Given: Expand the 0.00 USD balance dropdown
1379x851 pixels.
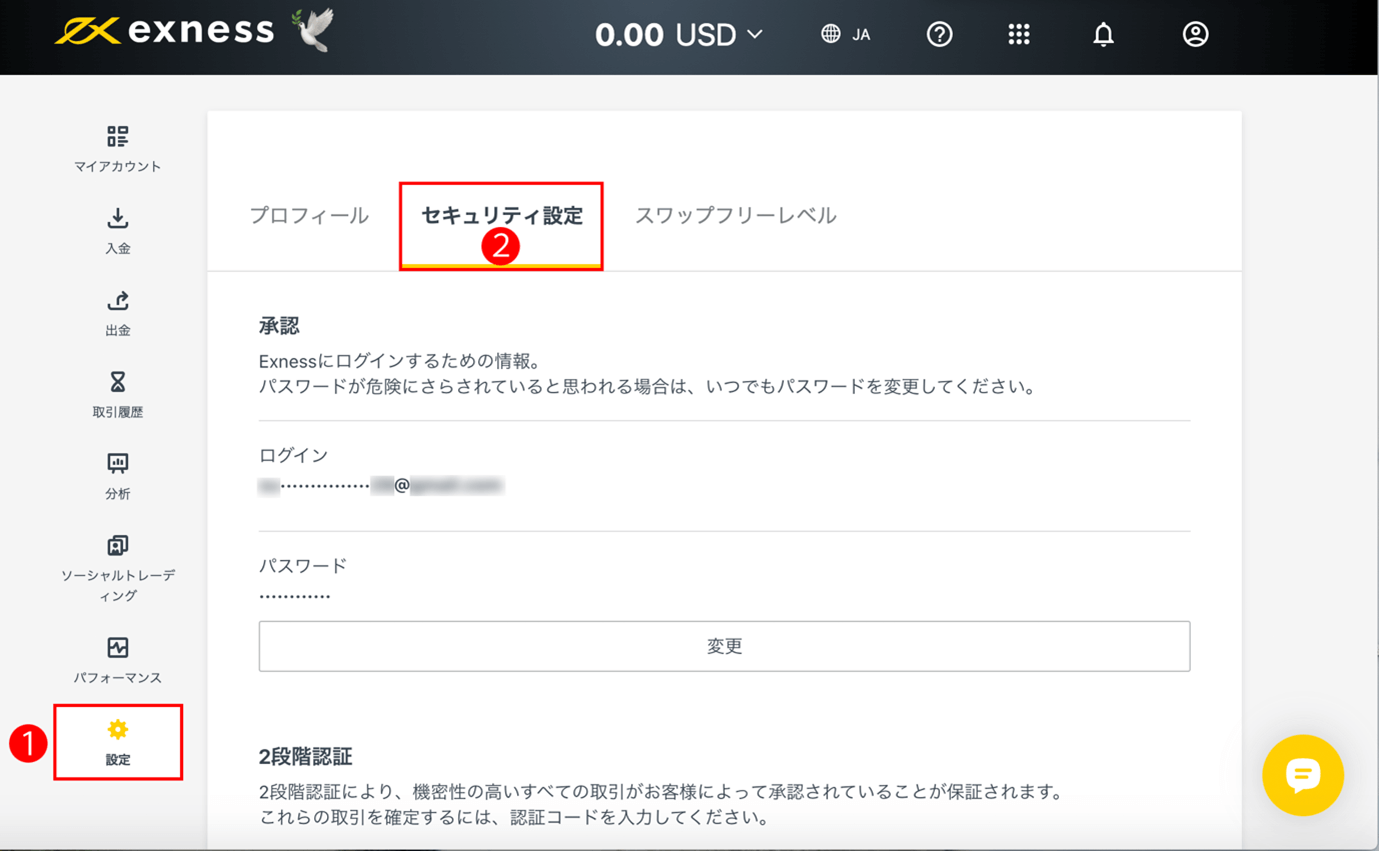Looking at the screenshot, I should [679, 35].
